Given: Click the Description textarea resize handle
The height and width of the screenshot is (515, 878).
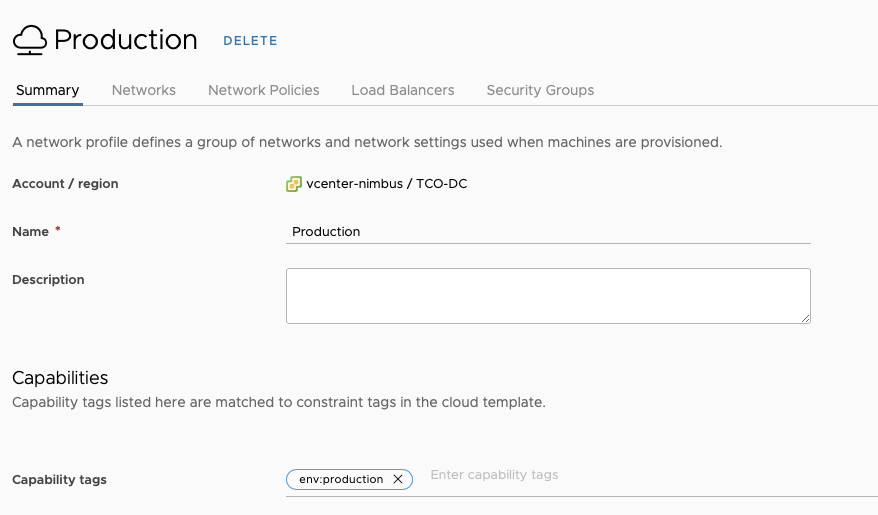Looking at the screenshot, I should click(x=805, y=318).
